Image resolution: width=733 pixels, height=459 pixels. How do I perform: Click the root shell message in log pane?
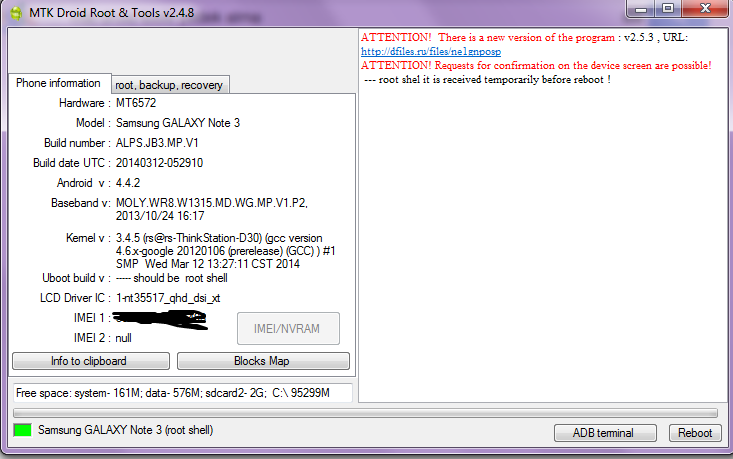coord(487,80)
